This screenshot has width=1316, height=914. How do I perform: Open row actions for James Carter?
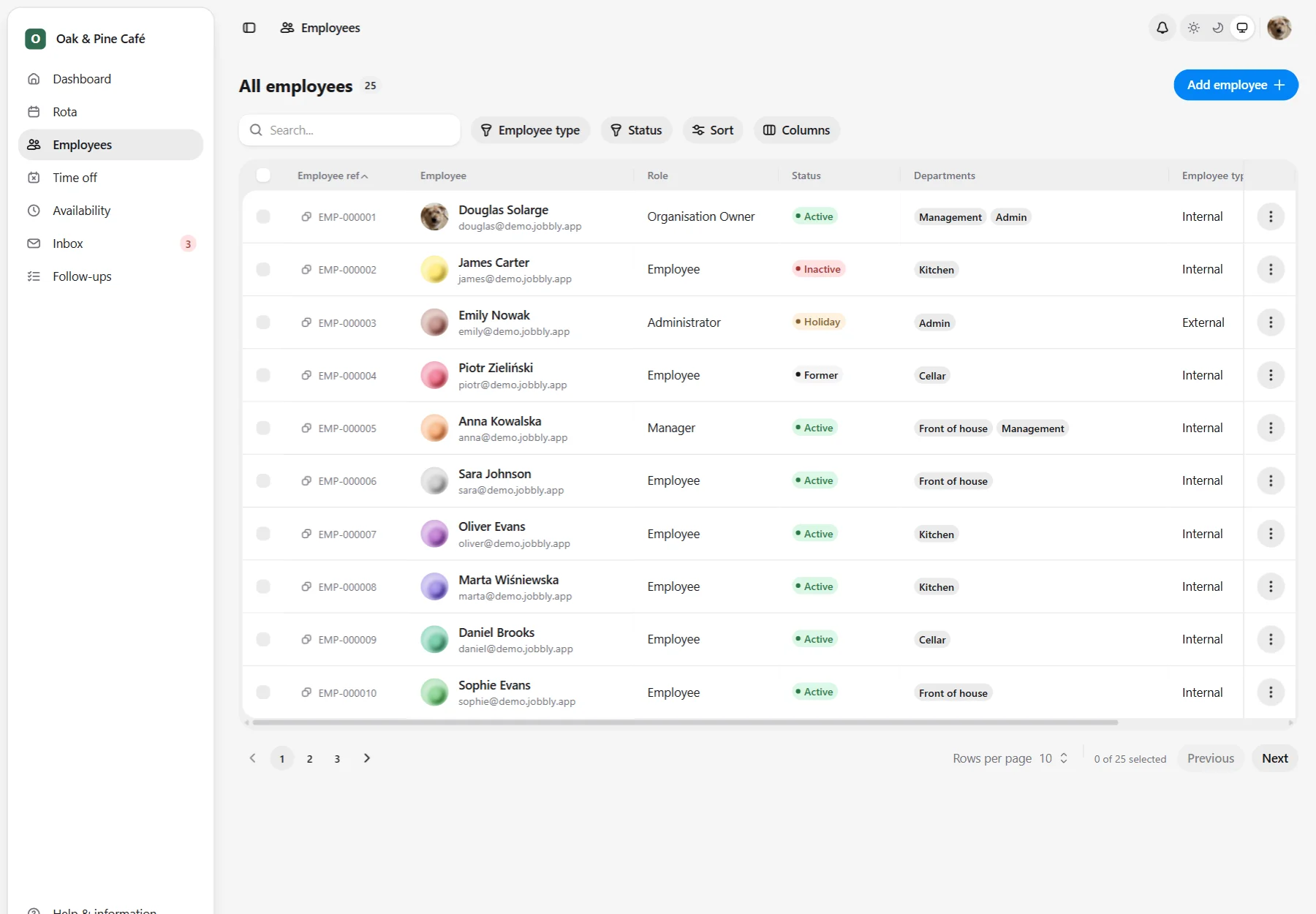[x=1271, y=269]
